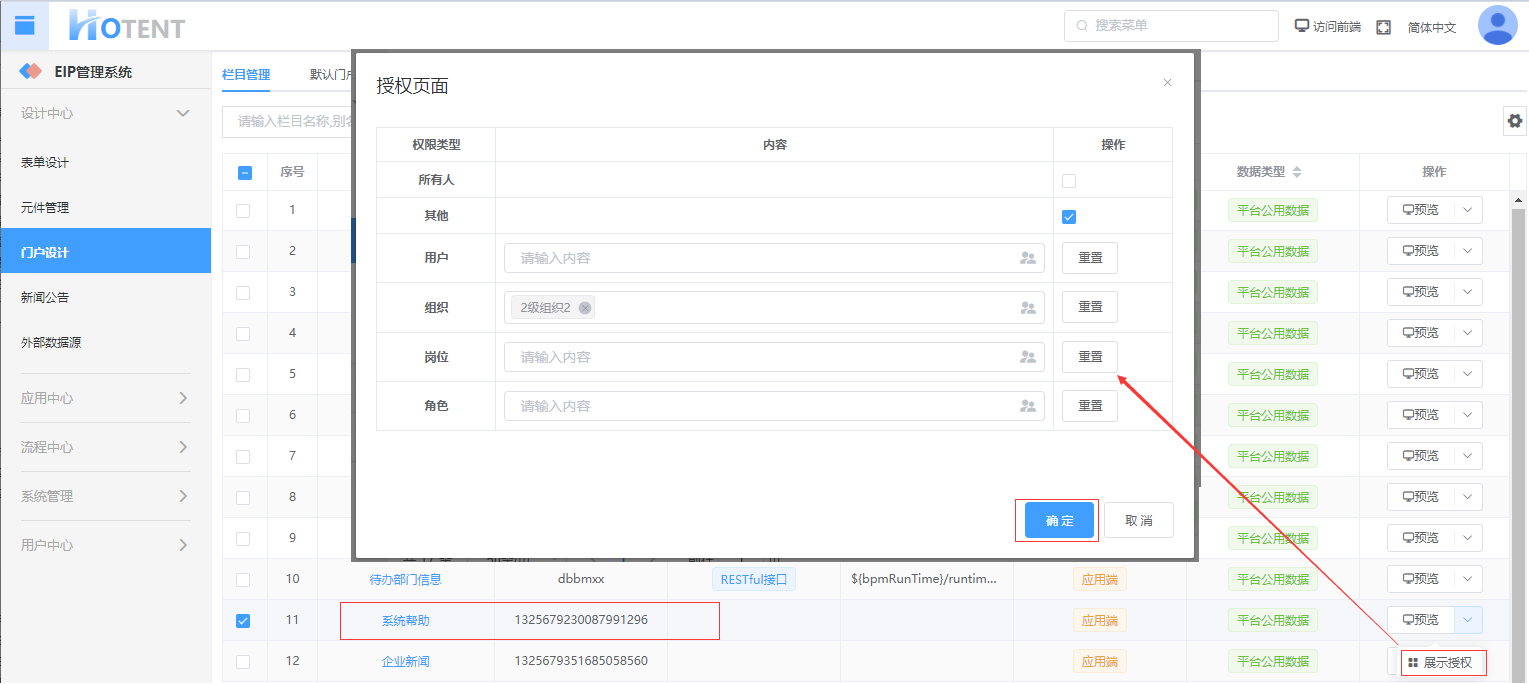Uncheck the 其他 permission checkbox
The image size is (1529, 684).
(x=1069, y=217)
